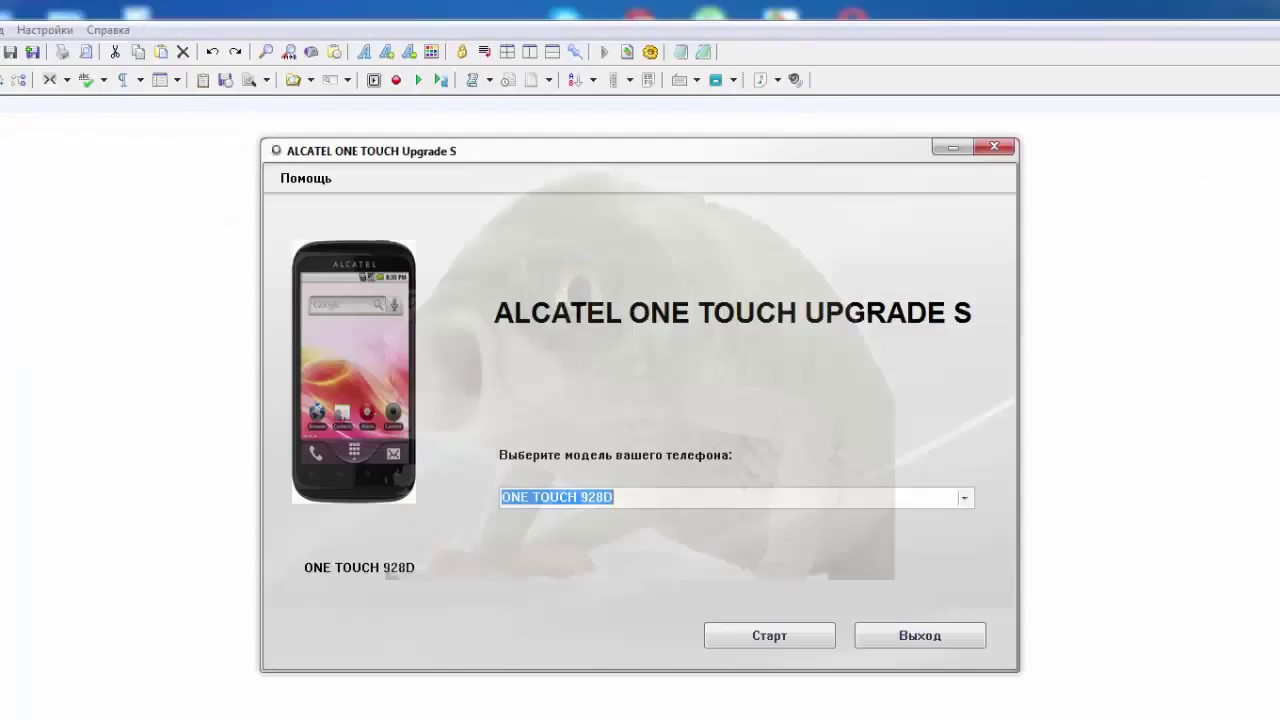Expand the sort A-B dropdown arrow
The height and width of the screenshot is (720, 1280).
[x=593, y=80]
